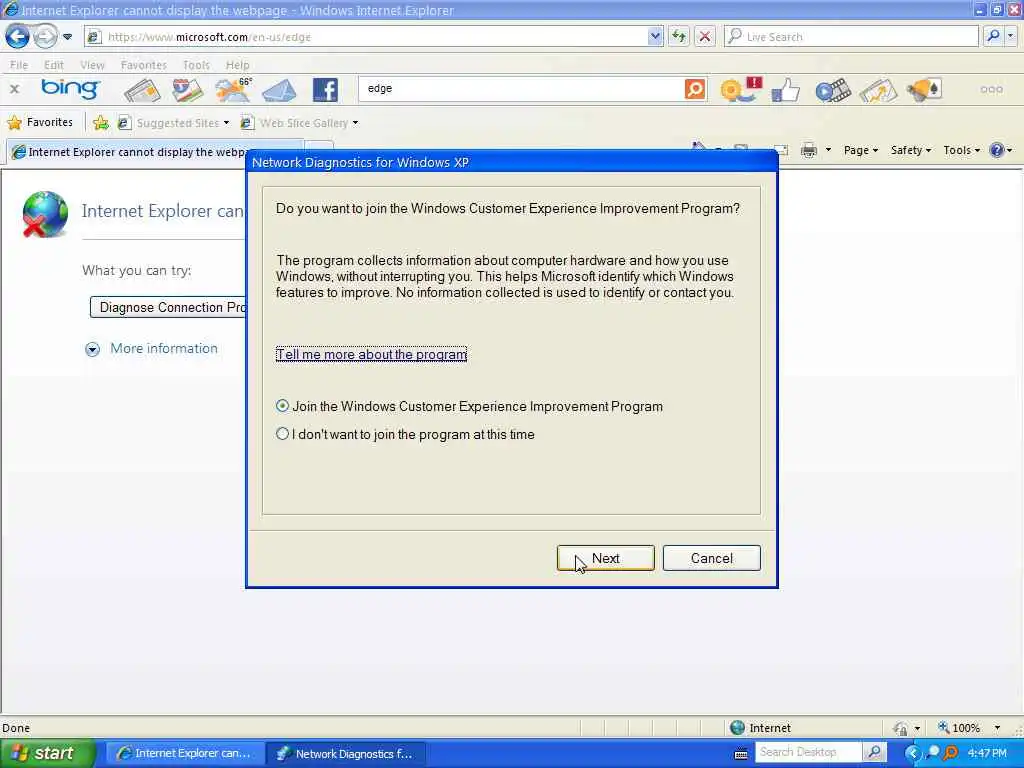Image resolution: width=1024 pixels, height=768 pixels.
Task: Open the Edit menu
Action: (x=54, y=65)
